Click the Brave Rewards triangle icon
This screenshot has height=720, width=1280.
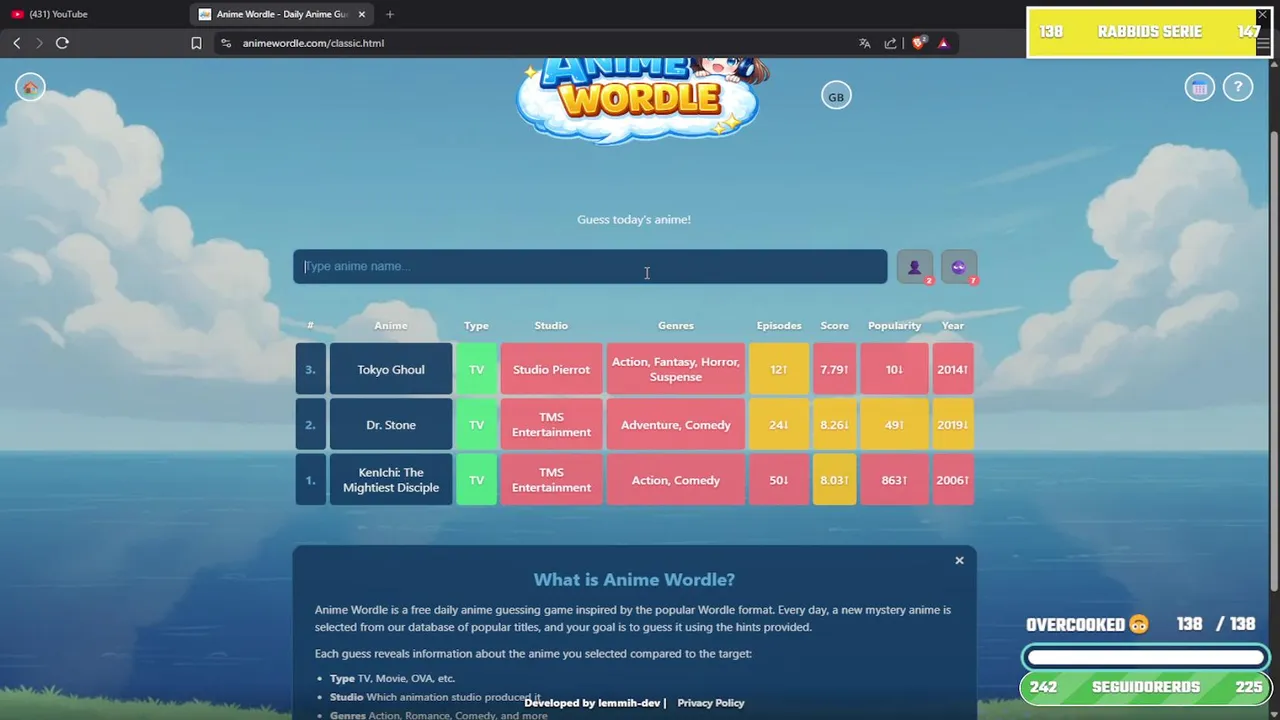tap(943, 43)
